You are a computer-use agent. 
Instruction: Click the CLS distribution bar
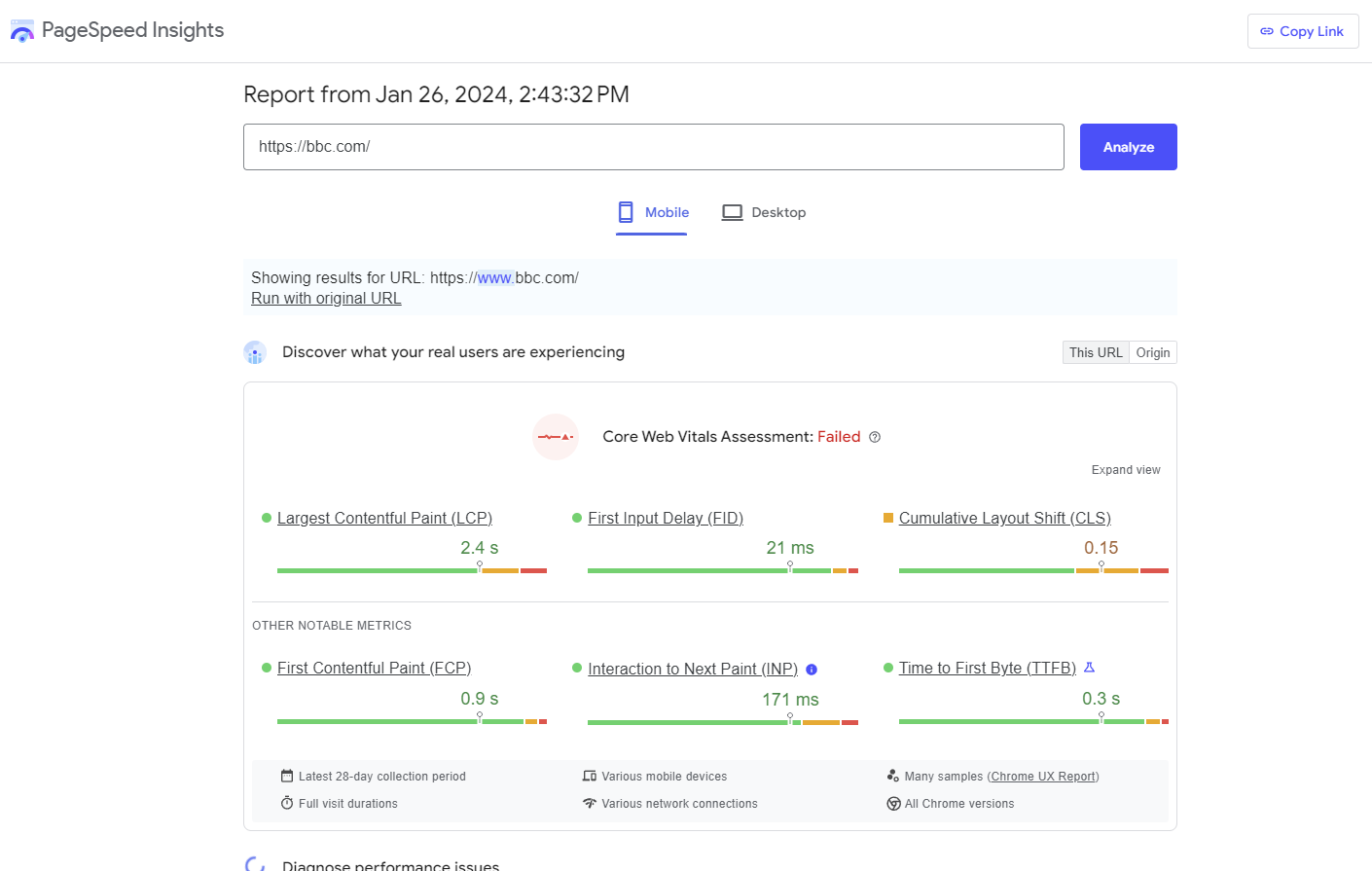1033,570
